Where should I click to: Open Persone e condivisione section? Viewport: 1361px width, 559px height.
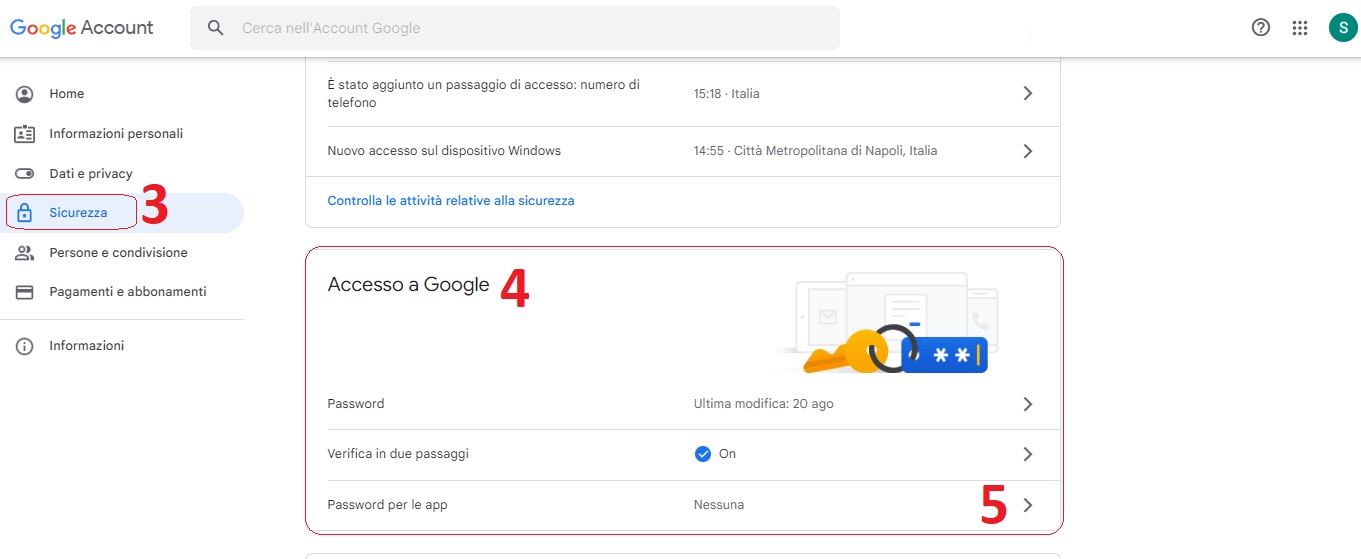coord(118,253)
